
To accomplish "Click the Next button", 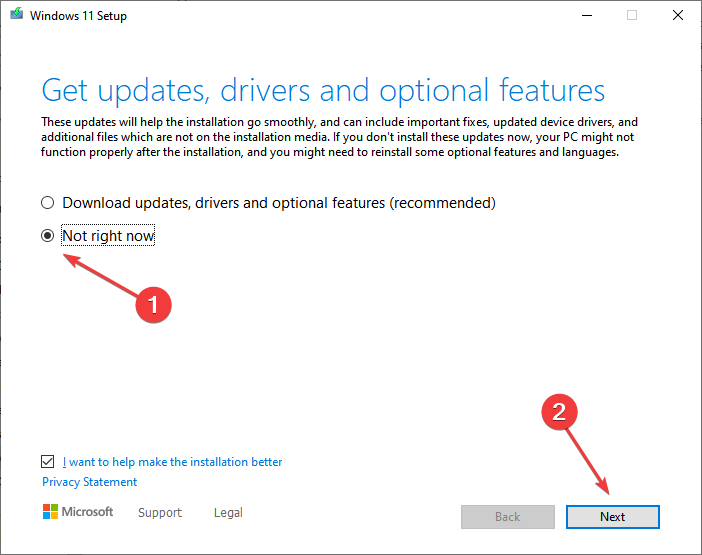I will (612, 517).
